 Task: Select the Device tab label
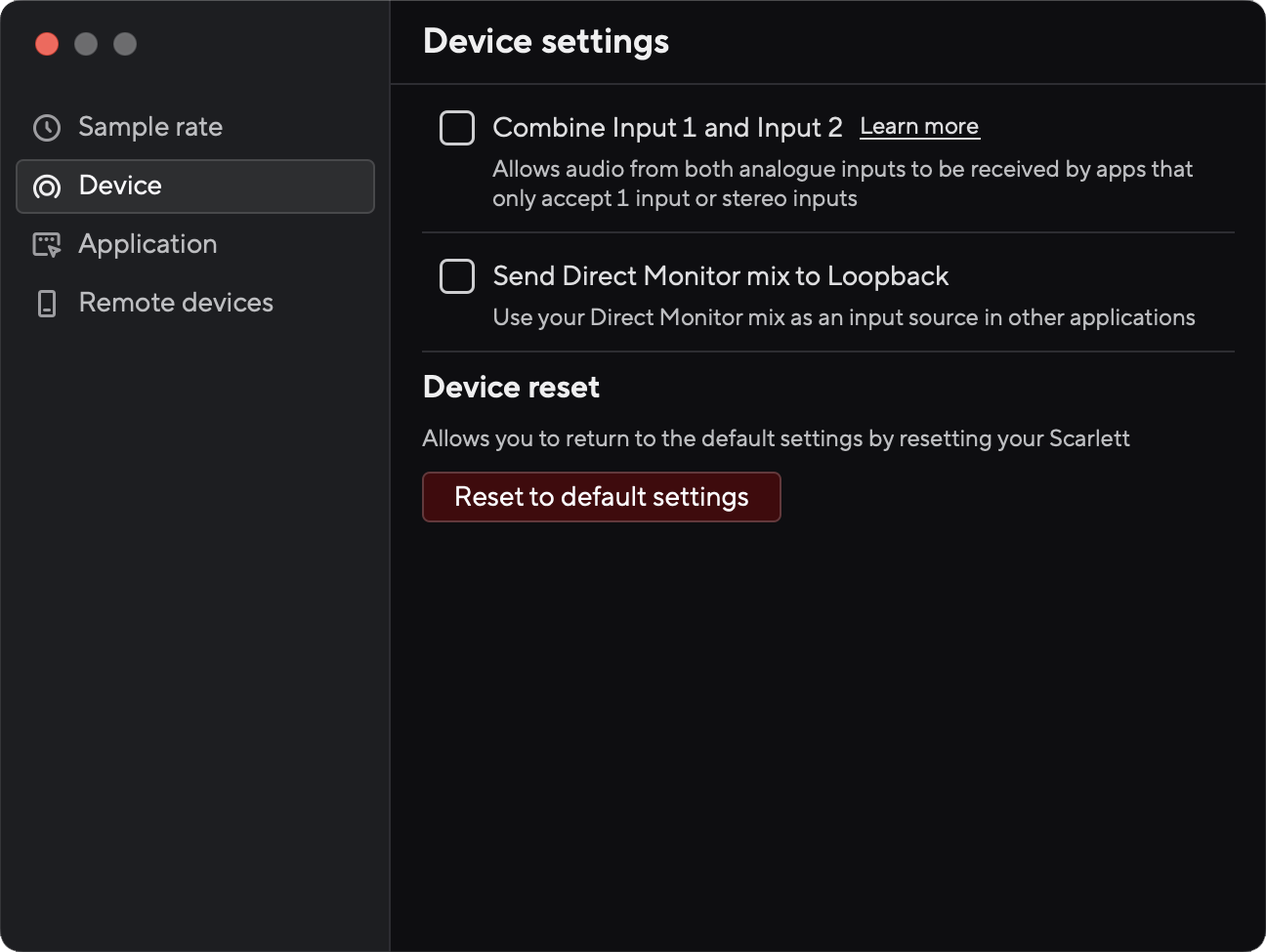[x=120, y=186]
